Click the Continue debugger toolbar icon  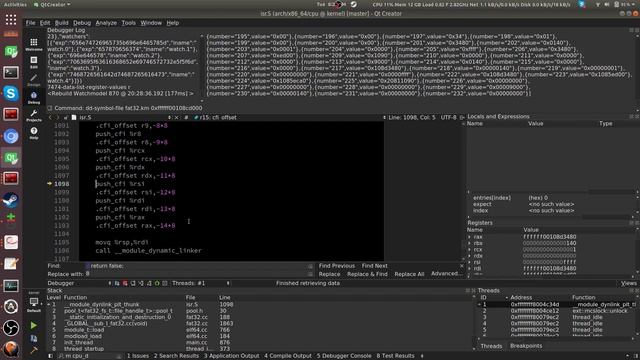click(x=117, y=283)
